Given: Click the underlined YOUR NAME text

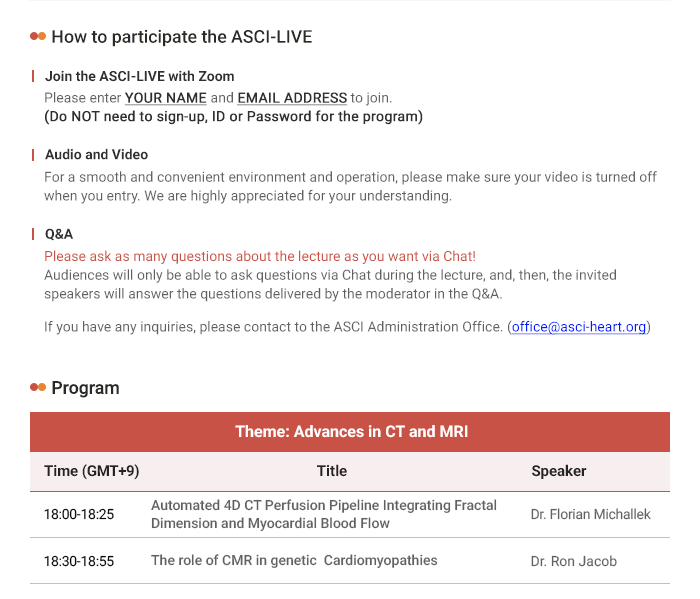Looking at the screenshot, I should [x=166, y=98].
